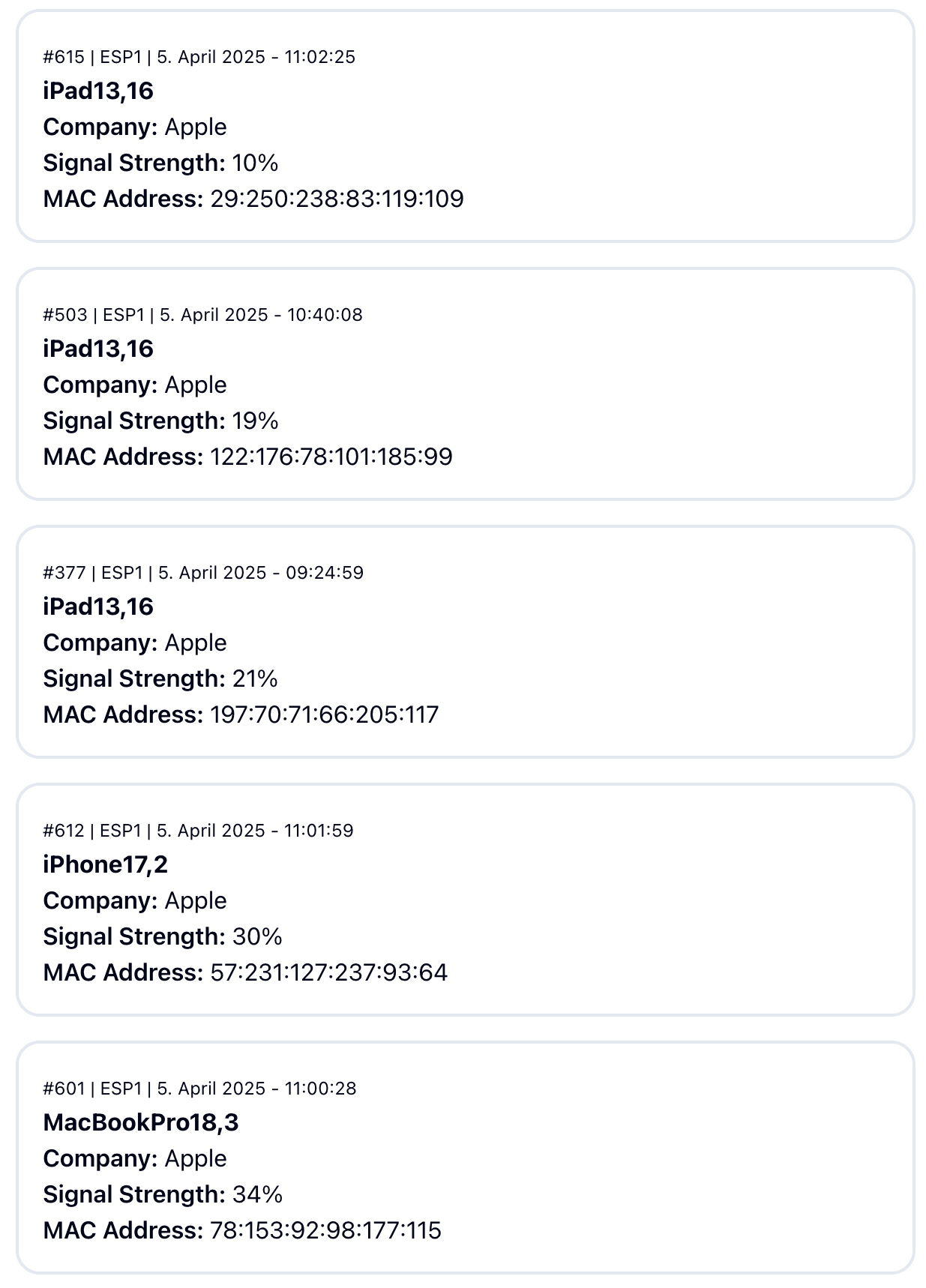Viewport: 926px width, 1288px height.
Task: Click the #612 timestamp 11:01:59 header
Action: pos(198,831)
